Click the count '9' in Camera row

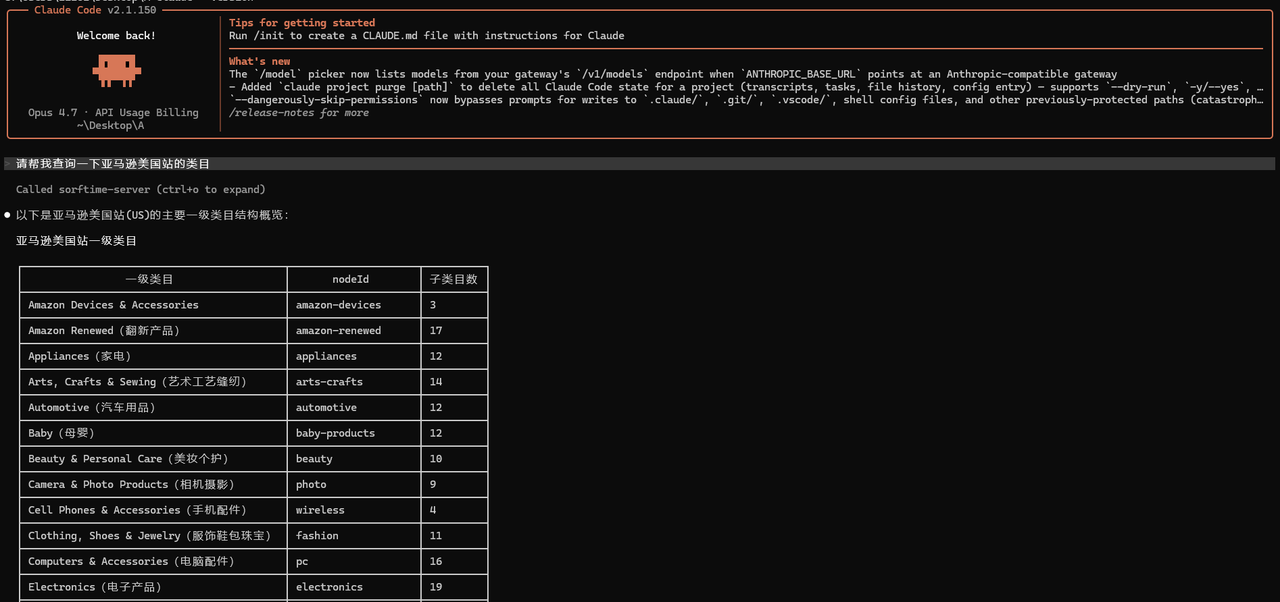coord(433,484)
